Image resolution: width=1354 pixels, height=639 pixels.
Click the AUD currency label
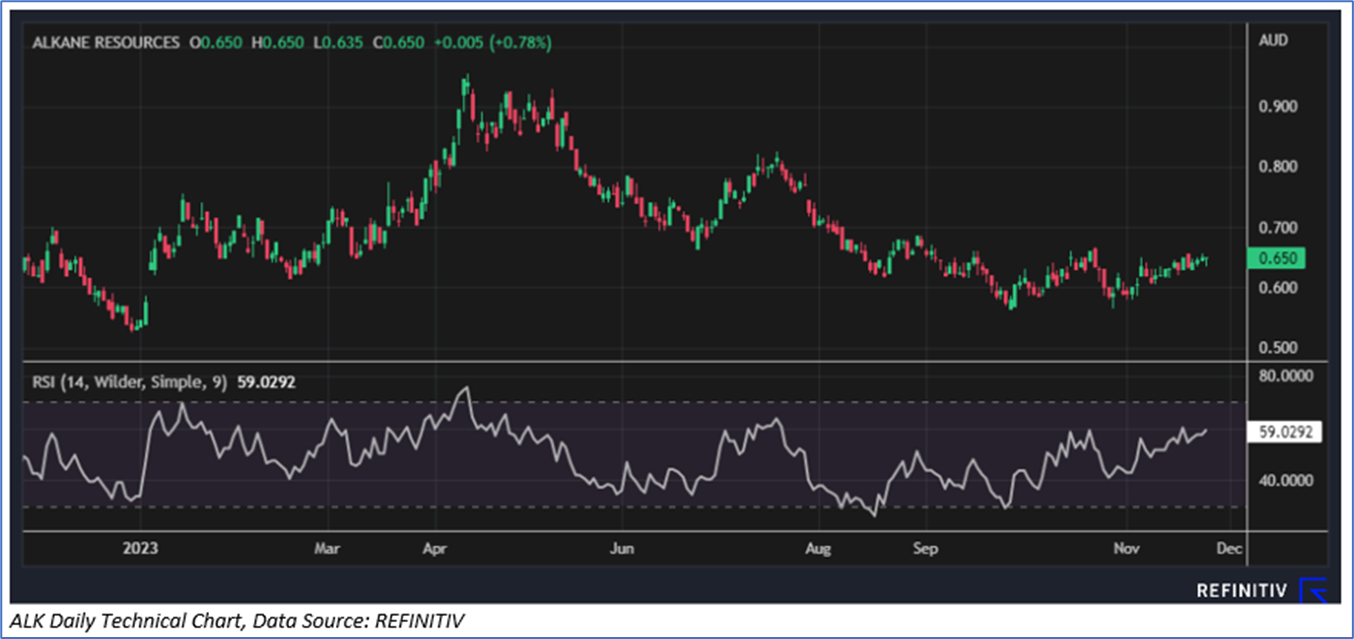coord(1275,41)
